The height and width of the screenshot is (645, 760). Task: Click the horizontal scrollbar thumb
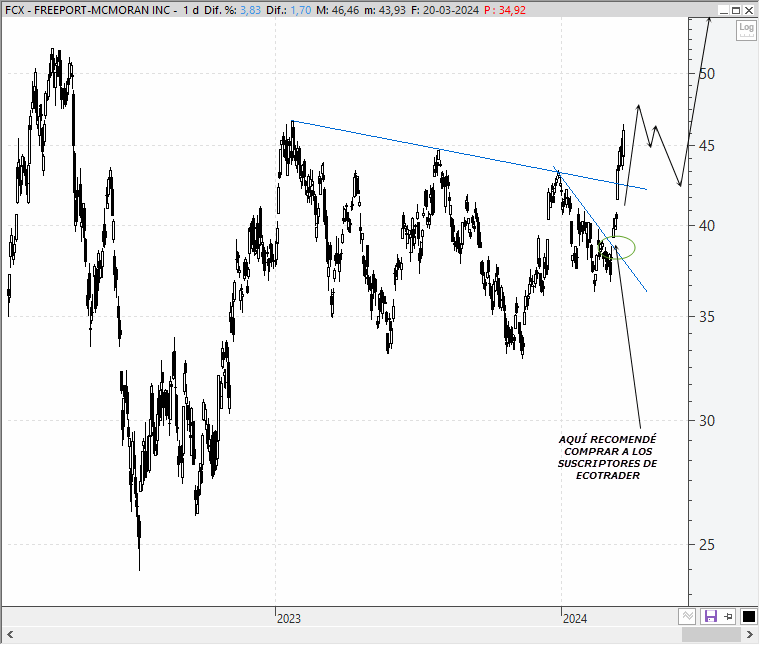click(x=711, y=634)
